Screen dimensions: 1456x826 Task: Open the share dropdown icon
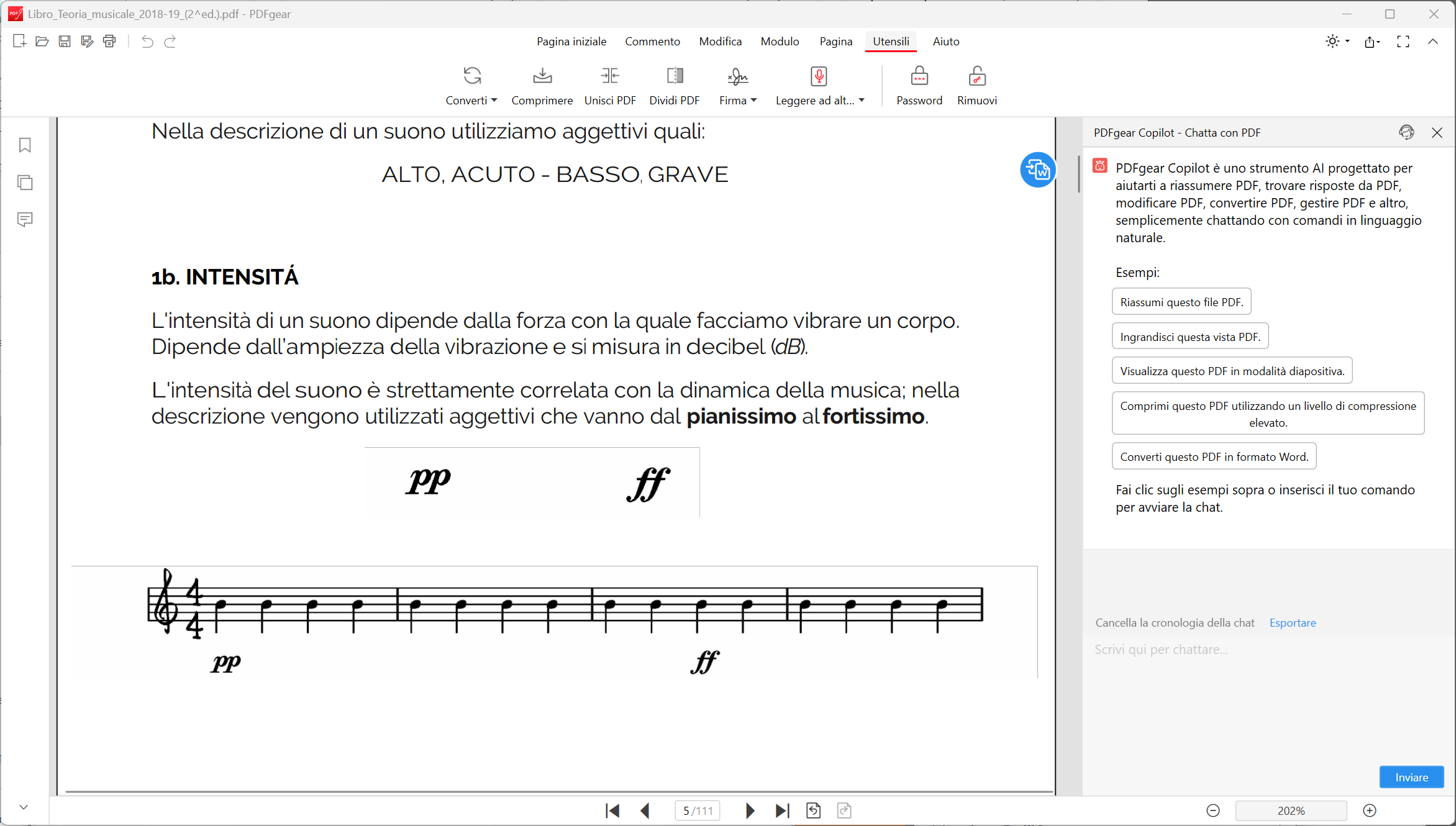point(1372,42)
